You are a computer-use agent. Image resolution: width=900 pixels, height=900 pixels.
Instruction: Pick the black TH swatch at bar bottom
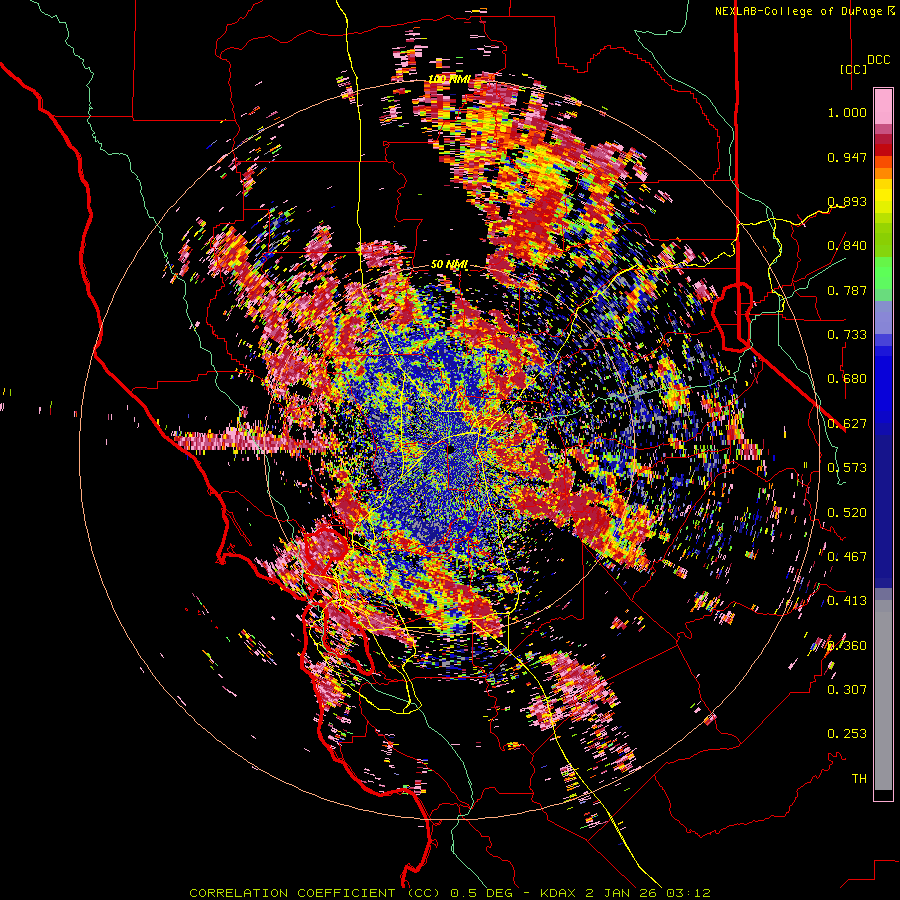click(x=883, y=794)
